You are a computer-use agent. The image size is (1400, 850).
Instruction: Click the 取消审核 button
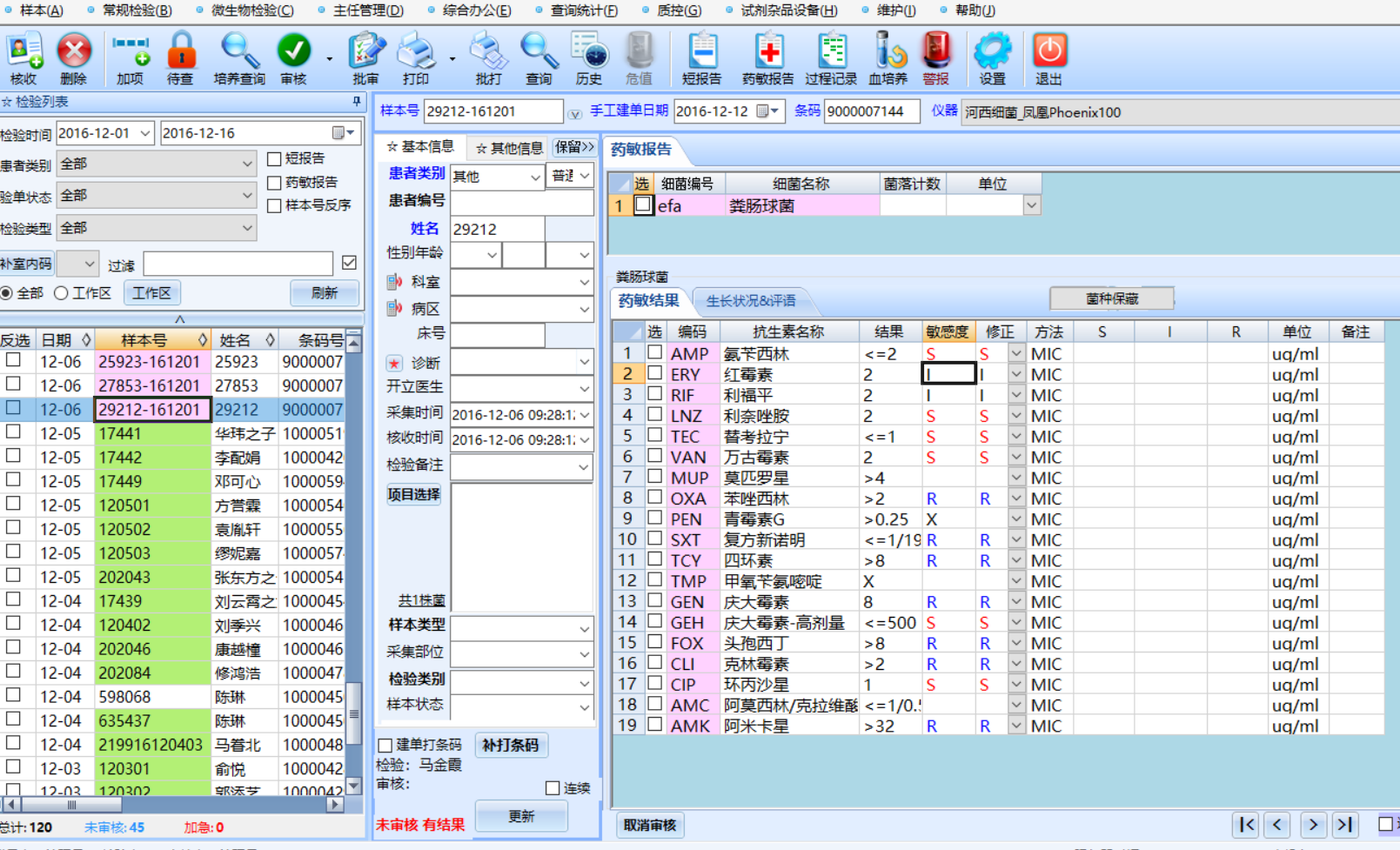[x=650, y=825]
